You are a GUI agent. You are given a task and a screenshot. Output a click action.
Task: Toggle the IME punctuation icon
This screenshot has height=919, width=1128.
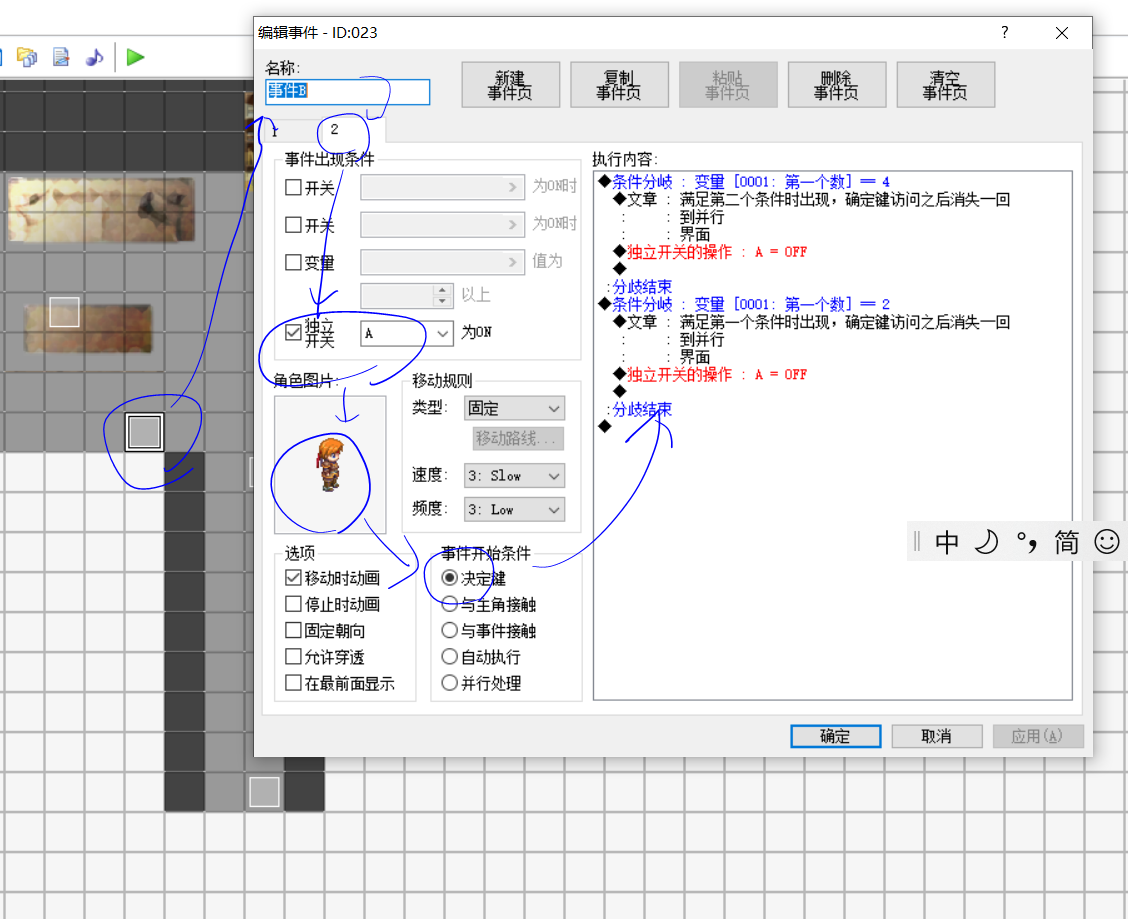click(1027, 542)
